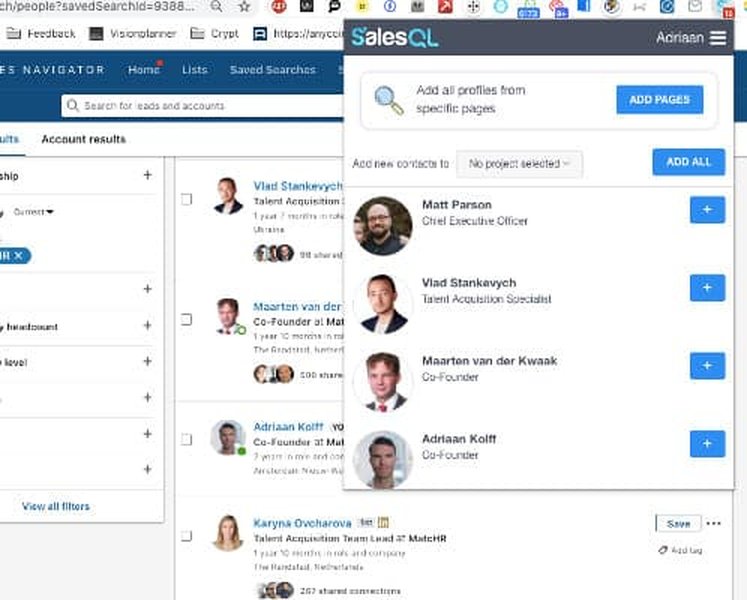Click the SalesQL logo
Viewport: 747px width, 600px height.
tap(394, 38)
